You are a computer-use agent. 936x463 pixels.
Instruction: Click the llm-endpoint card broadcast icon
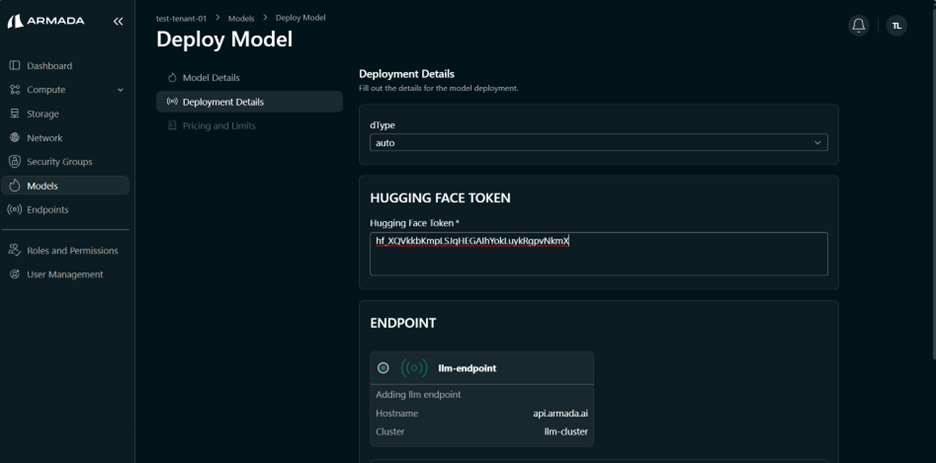click(414, 368)
